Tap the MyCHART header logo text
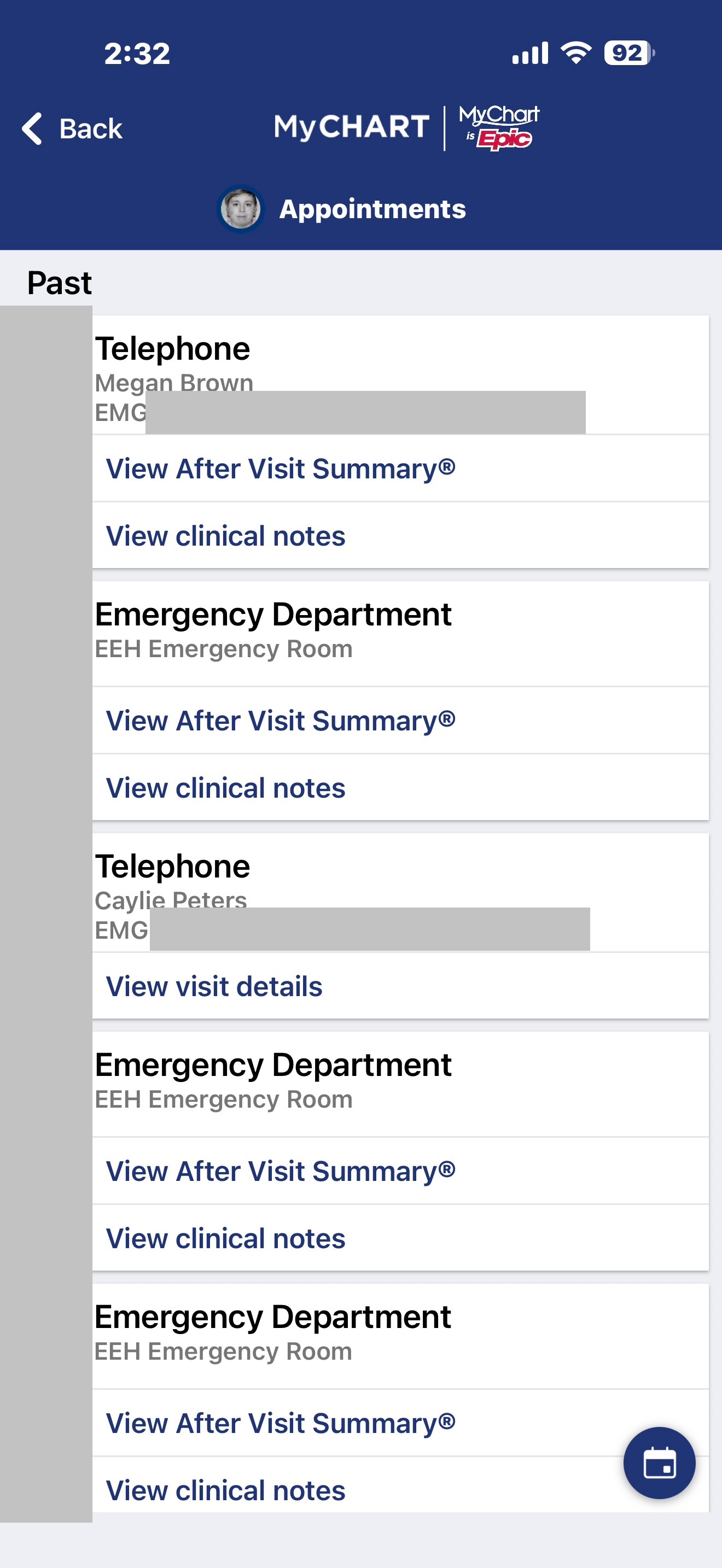The height and width of the screenshot is (1568, 722). tap(352, 127)
